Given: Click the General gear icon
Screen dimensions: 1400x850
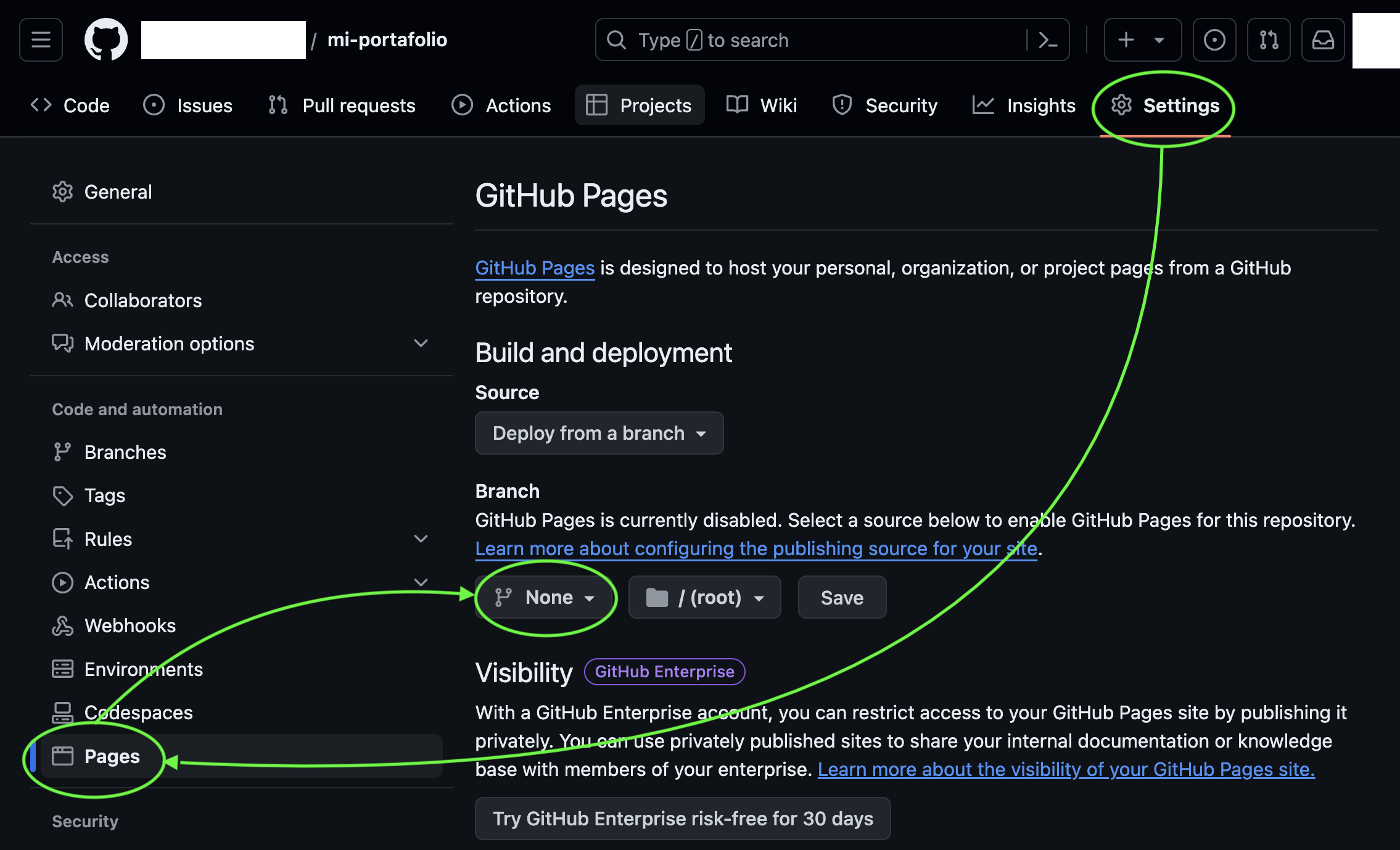Looking at the screenshot, I should click(x=62, y=192).
